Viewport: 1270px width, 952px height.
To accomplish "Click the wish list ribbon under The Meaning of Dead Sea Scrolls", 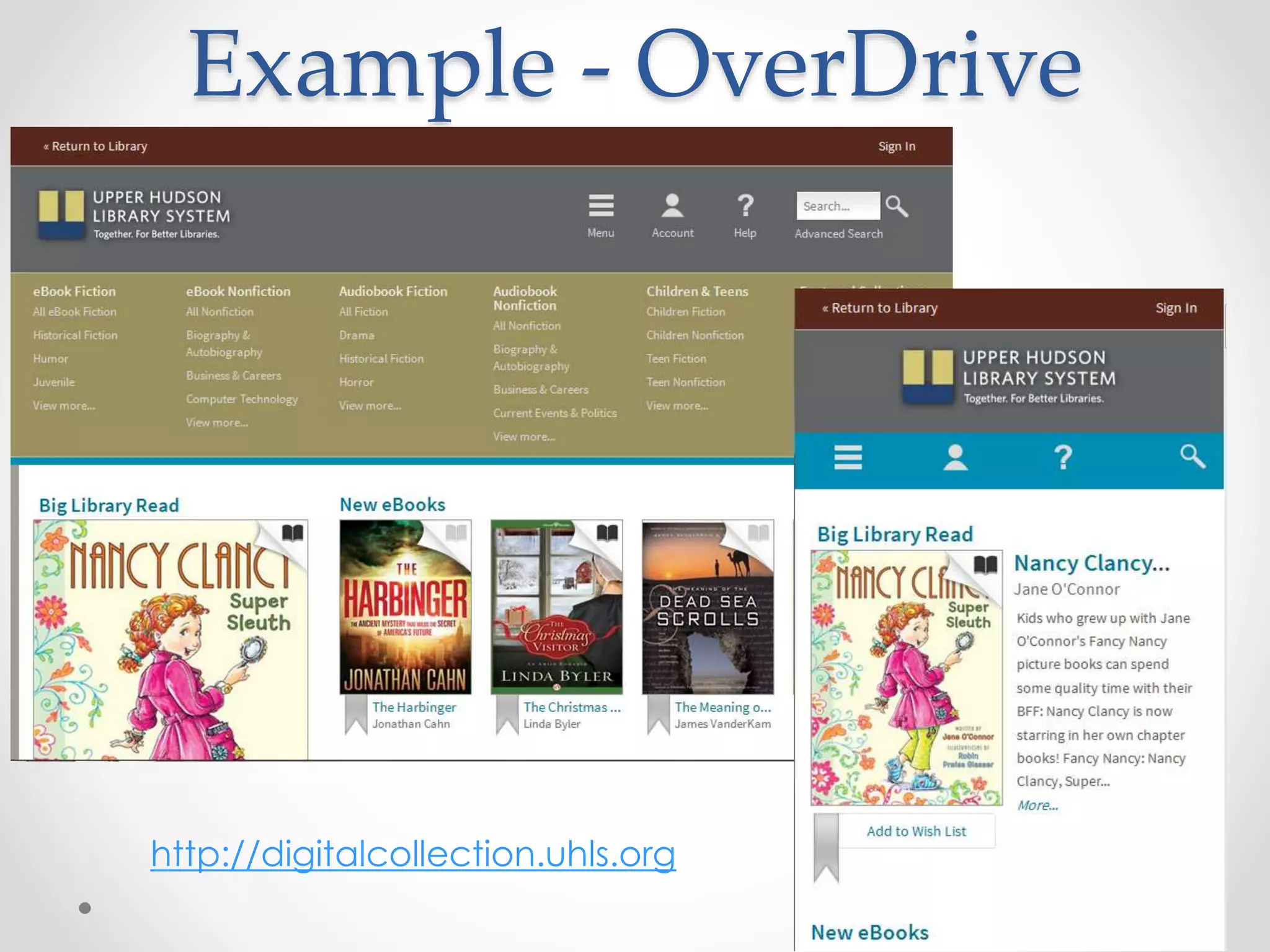I will tap(659, 714).
